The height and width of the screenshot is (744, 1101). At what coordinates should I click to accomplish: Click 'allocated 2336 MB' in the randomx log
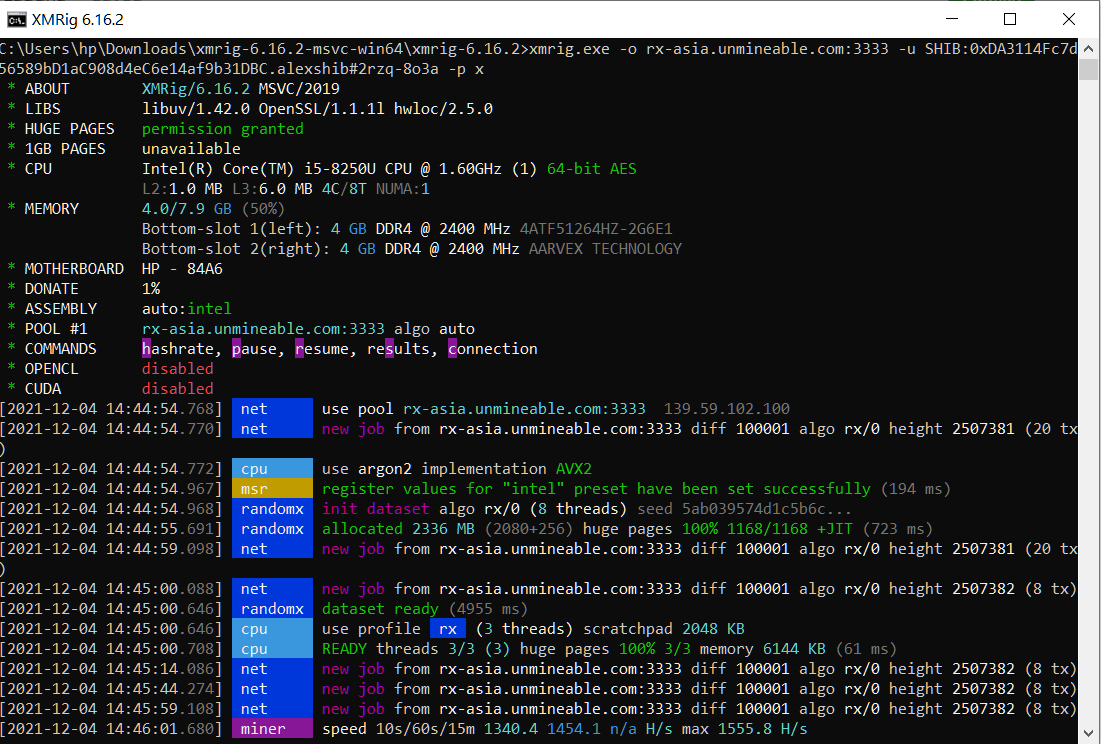pos(398,529)
